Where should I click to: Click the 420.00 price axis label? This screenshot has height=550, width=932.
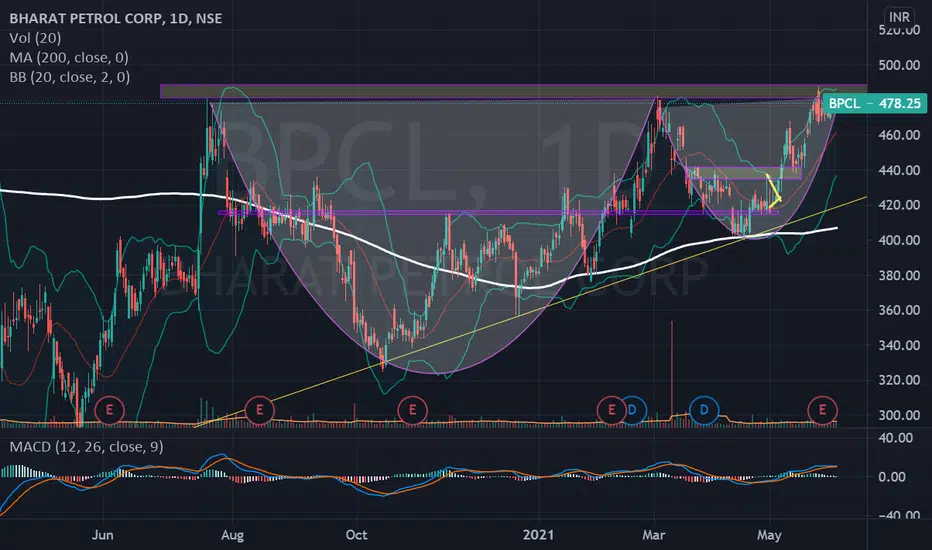click(899, 205)
